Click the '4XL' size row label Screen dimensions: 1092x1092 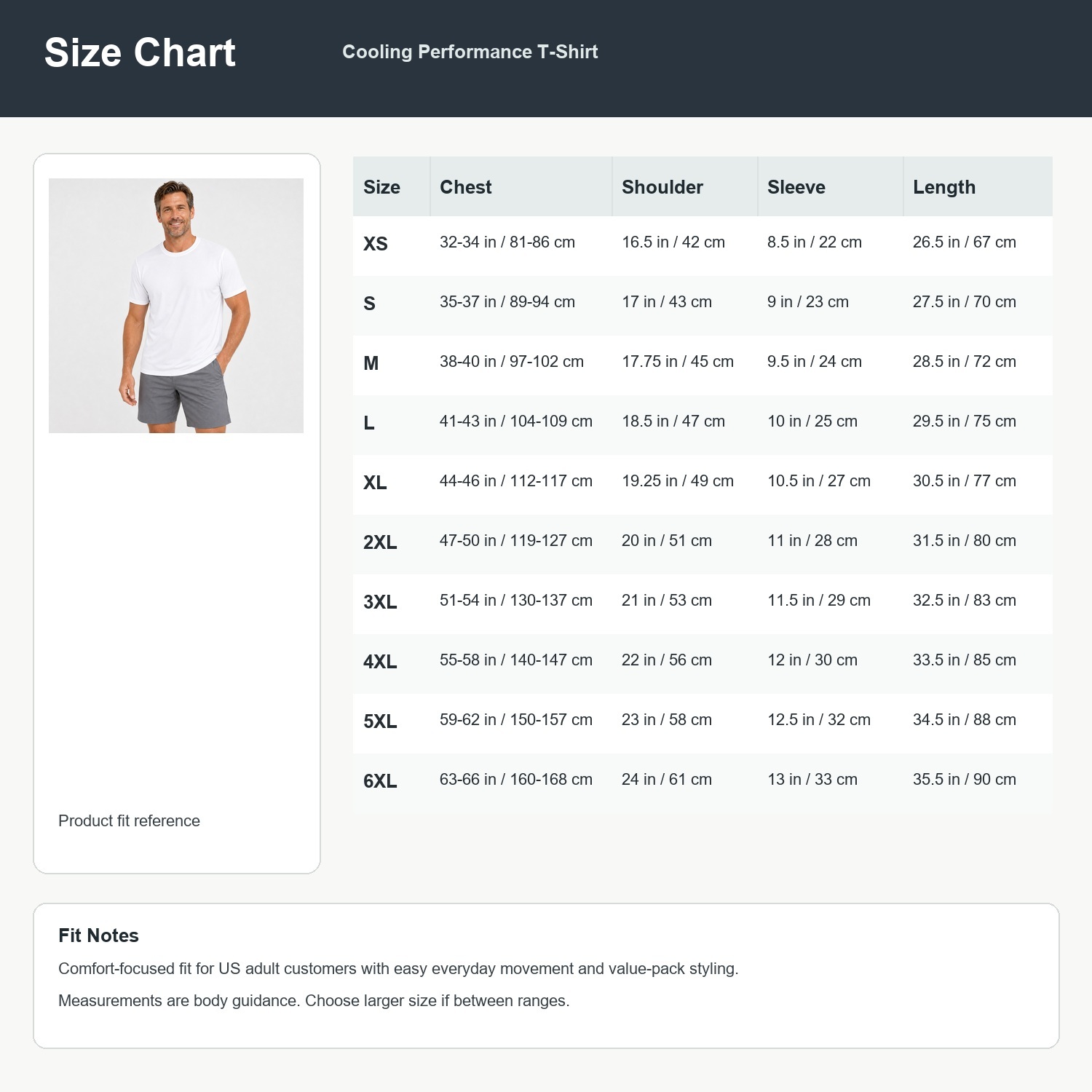point(380,662)
